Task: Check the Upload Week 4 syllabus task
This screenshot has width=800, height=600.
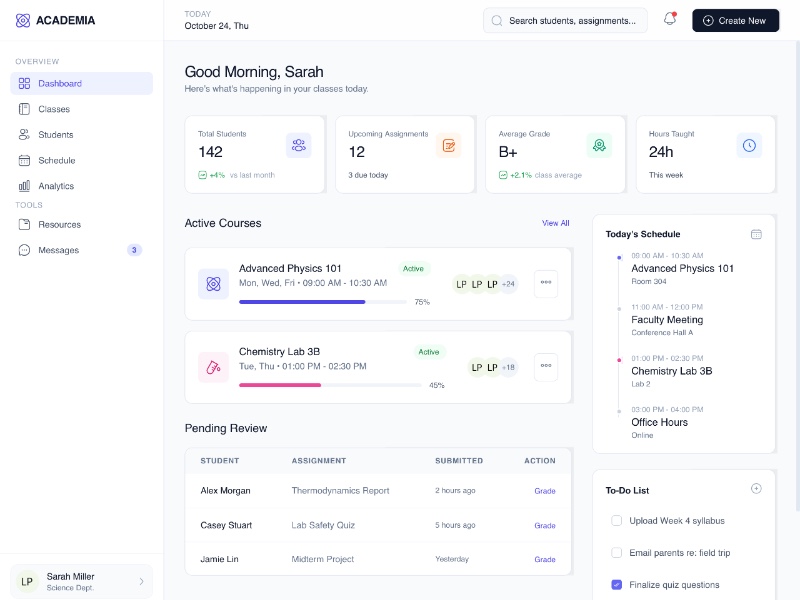Action: coord(616,521)
